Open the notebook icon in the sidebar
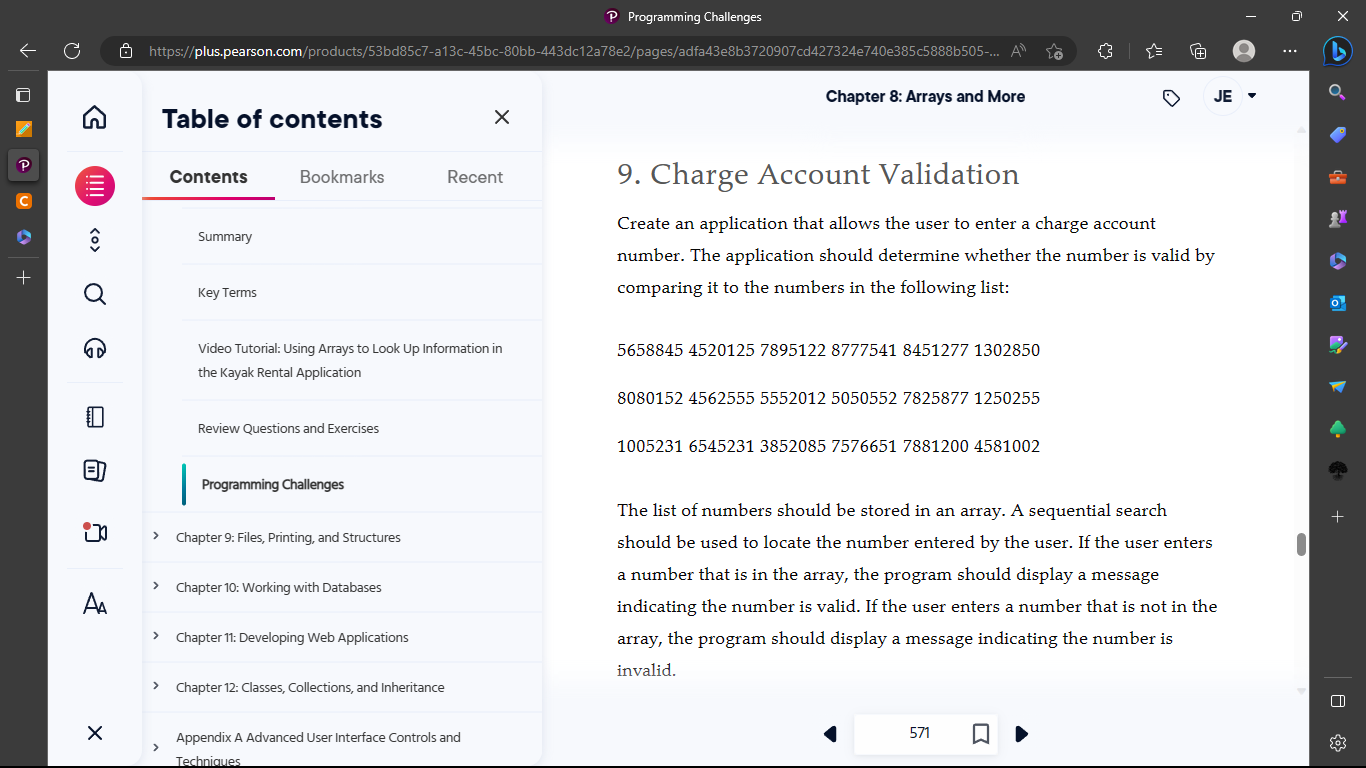The height and width of the screenshot is (768, 1366). (94, 416)
